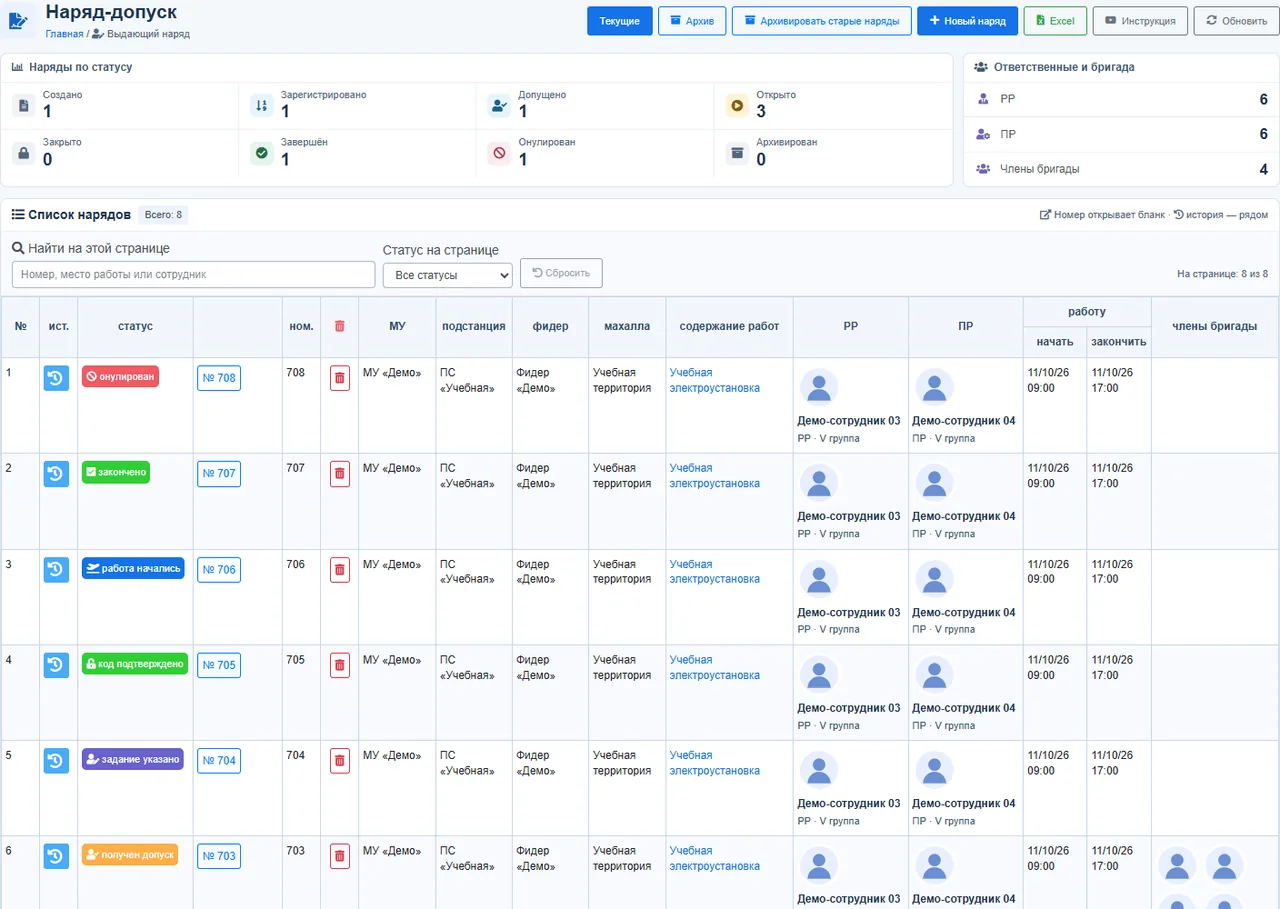This screenshot has height=909, width=1280.
Task: Open blank № 705
Action: pos(219,665)
